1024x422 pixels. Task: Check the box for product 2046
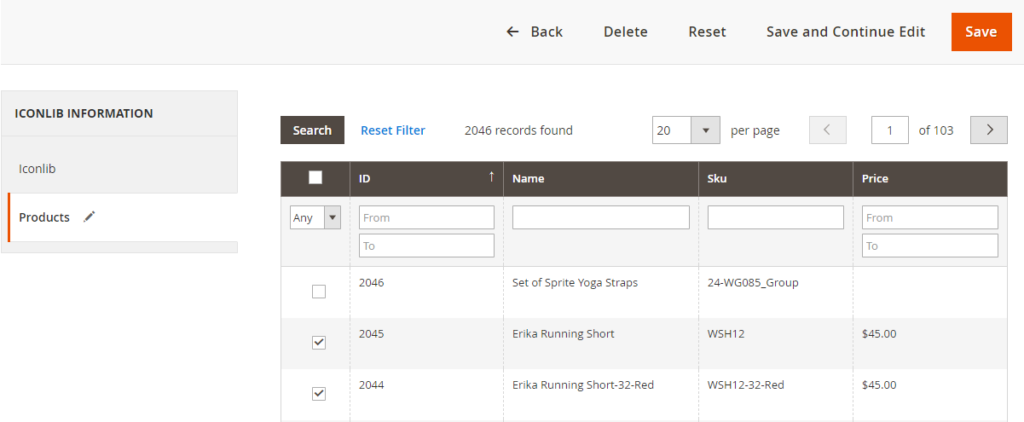pyautogui.click(x=319, y=292)
